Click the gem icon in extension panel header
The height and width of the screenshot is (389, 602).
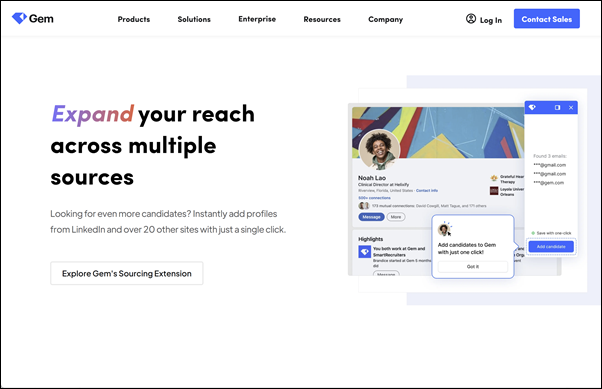pos(532,108)
